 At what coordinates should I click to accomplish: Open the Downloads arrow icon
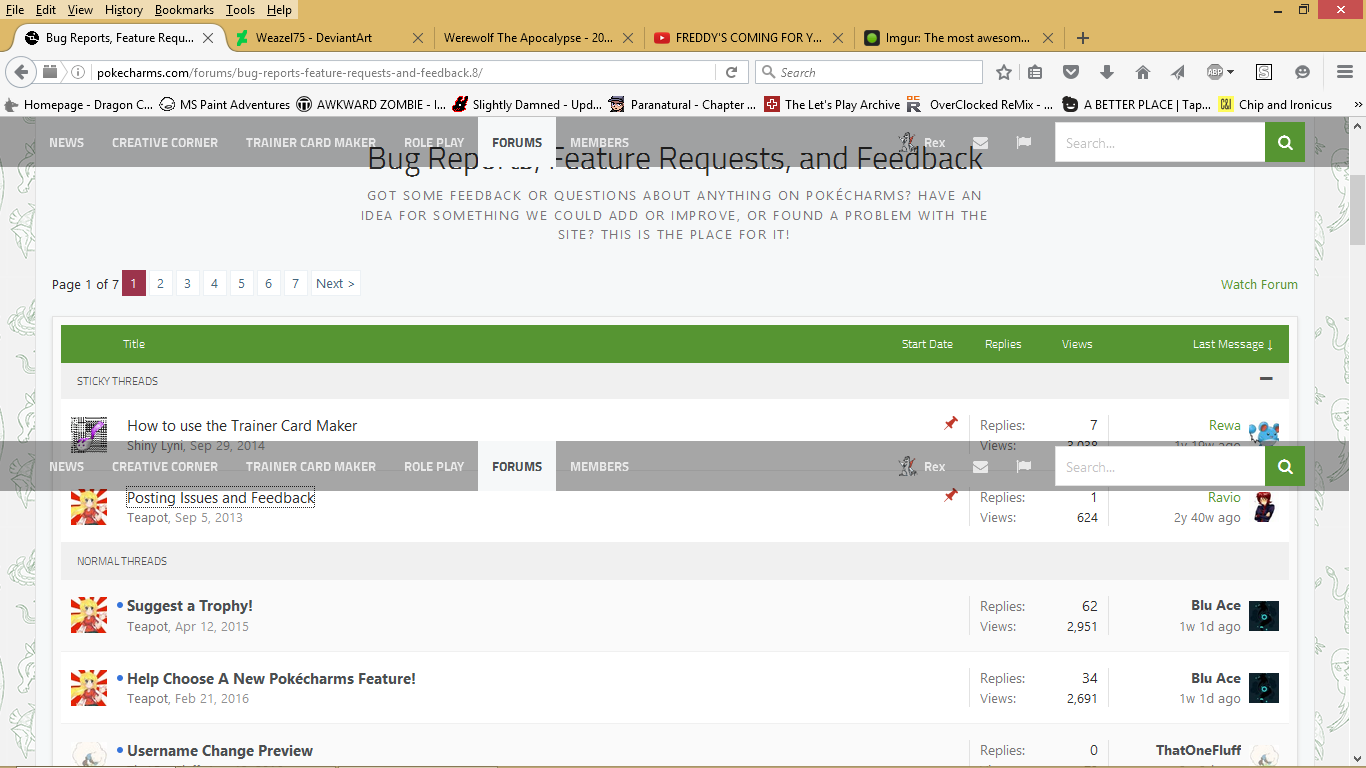[x=1106, y=72]
